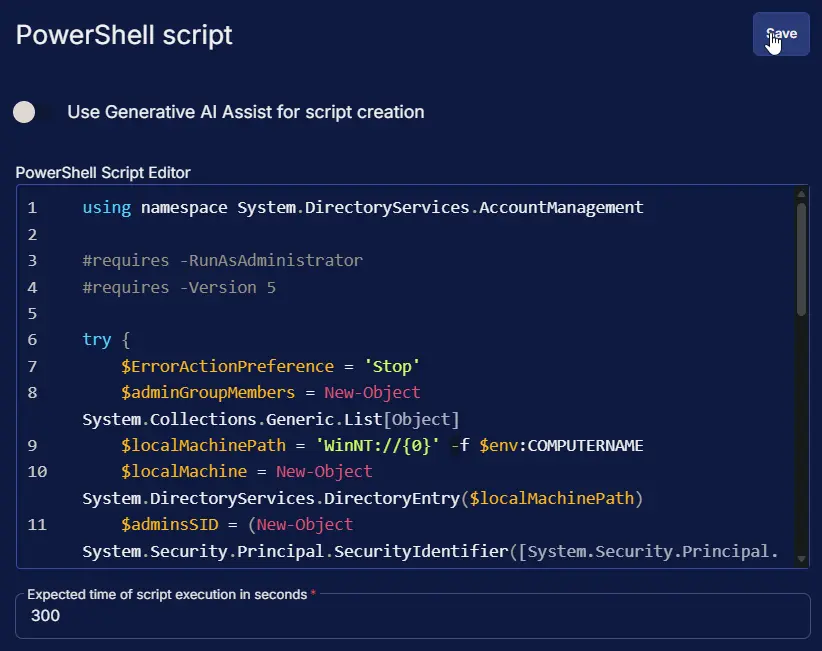Click the #requires -RunAsAdministrator line
Screen dimensions: 822x651
tap(222, 261)
